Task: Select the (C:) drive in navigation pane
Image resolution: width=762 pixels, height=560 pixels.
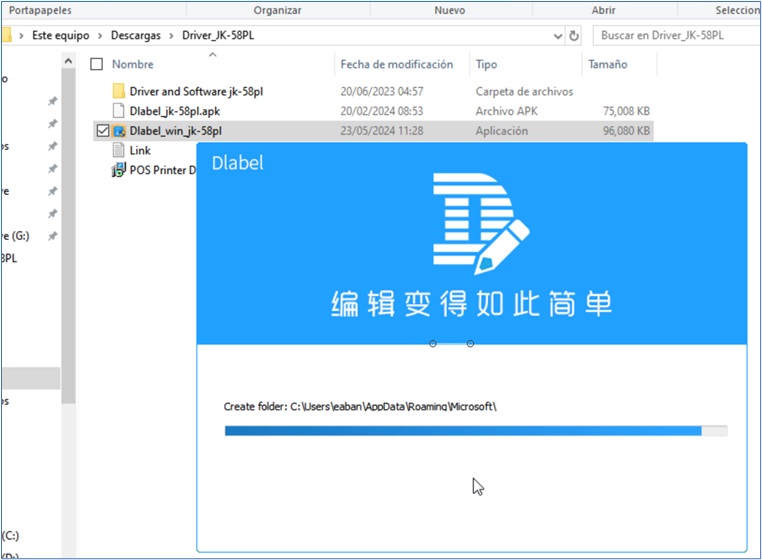Action: click(10, 536)
